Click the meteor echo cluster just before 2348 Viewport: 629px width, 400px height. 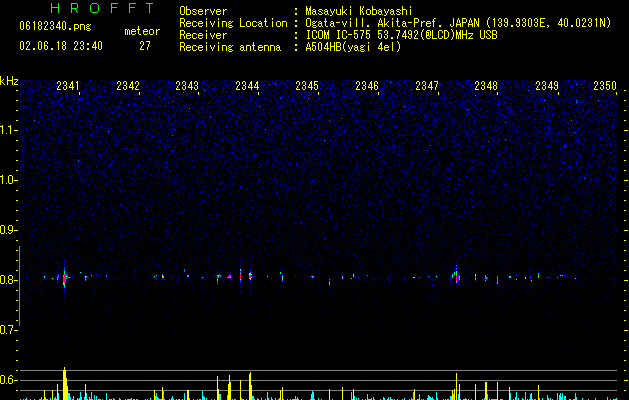[456, 276]
